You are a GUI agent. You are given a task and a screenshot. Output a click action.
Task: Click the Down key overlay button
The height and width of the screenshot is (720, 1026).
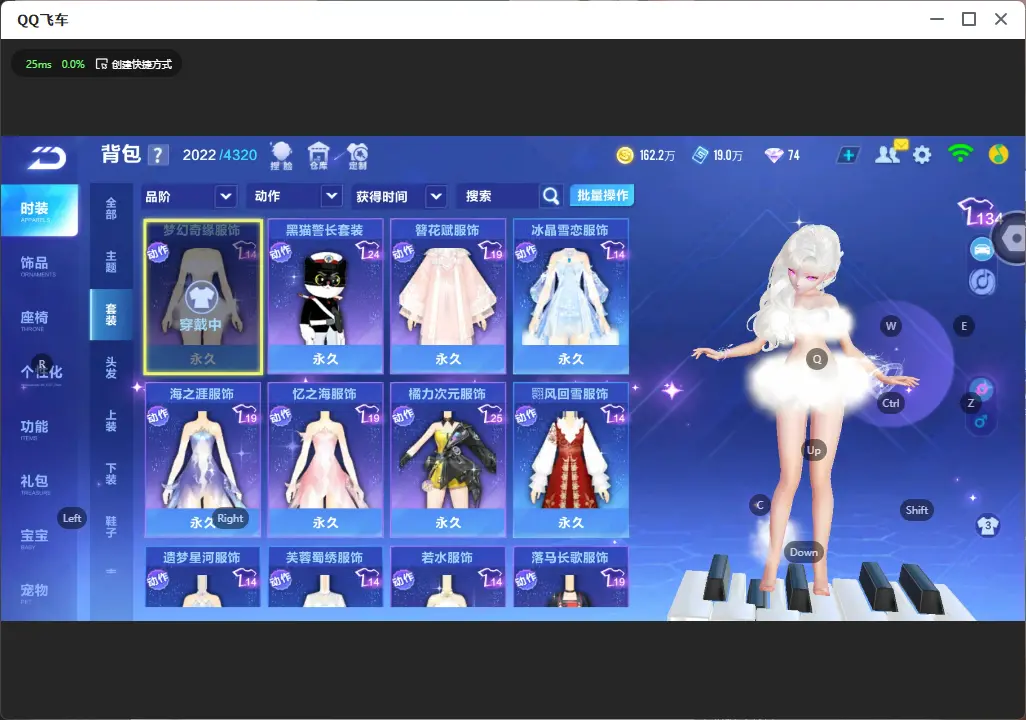(x=804, y=552)
